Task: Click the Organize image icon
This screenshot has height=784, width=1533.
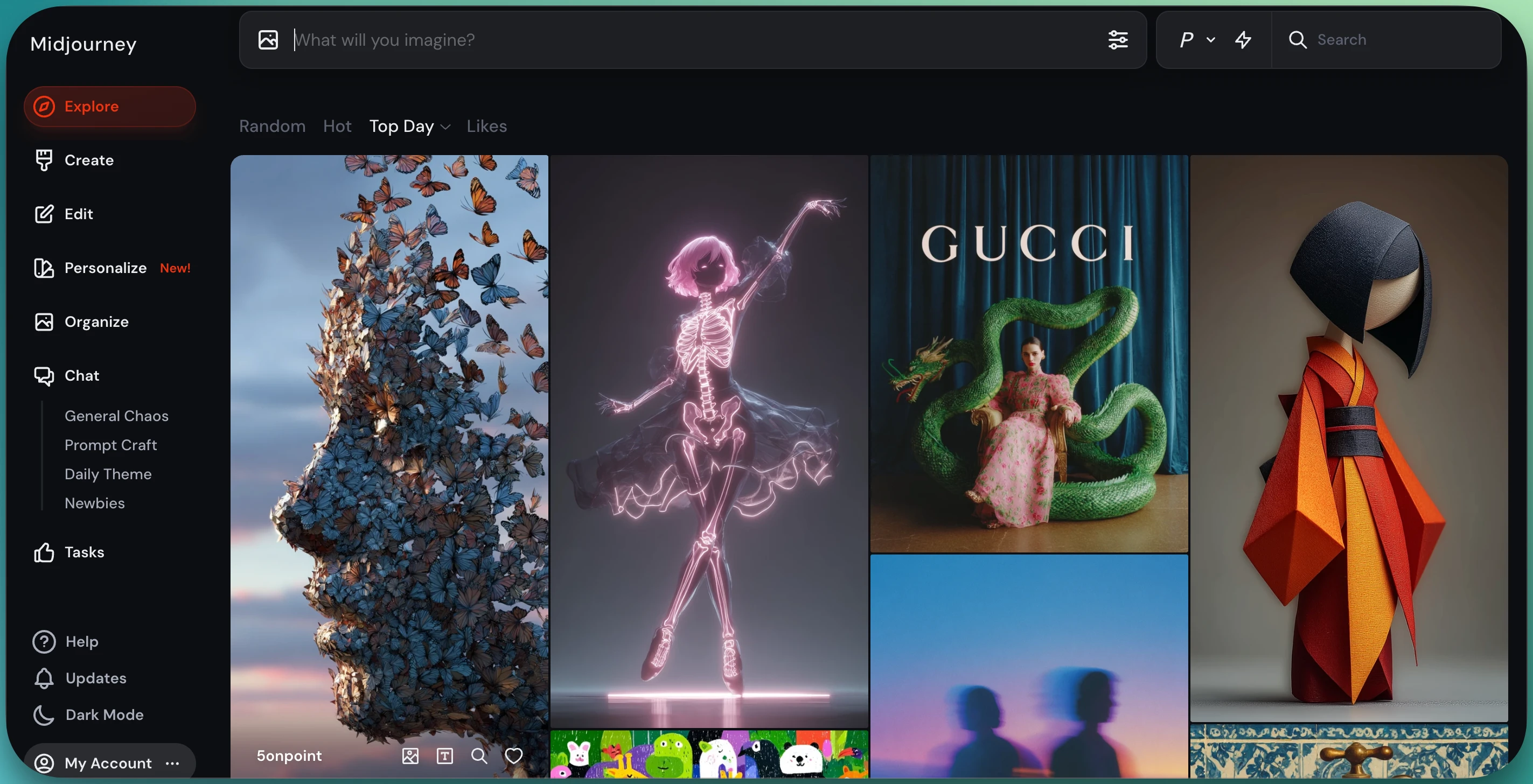Action: [x=44, y=322]
